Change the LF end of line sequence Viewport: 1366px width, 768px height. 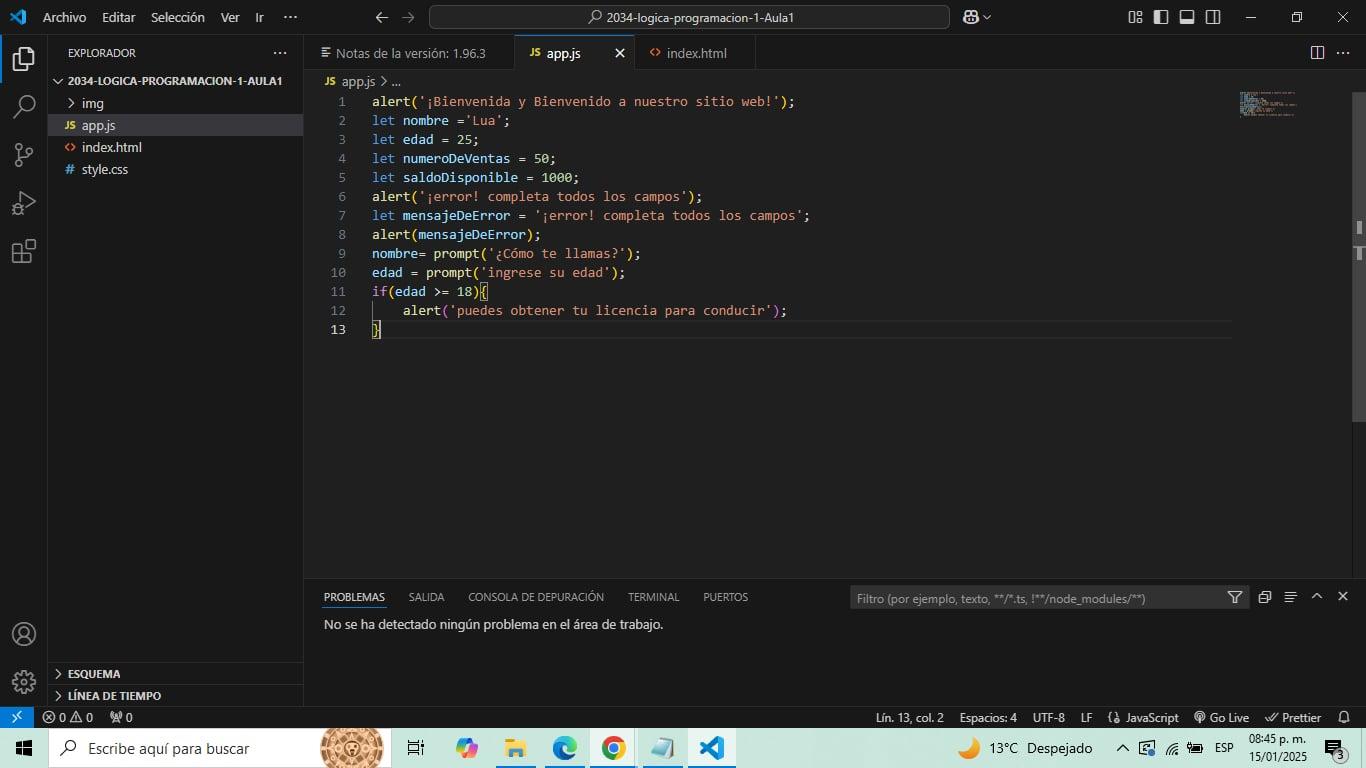tap(1086, 717)
